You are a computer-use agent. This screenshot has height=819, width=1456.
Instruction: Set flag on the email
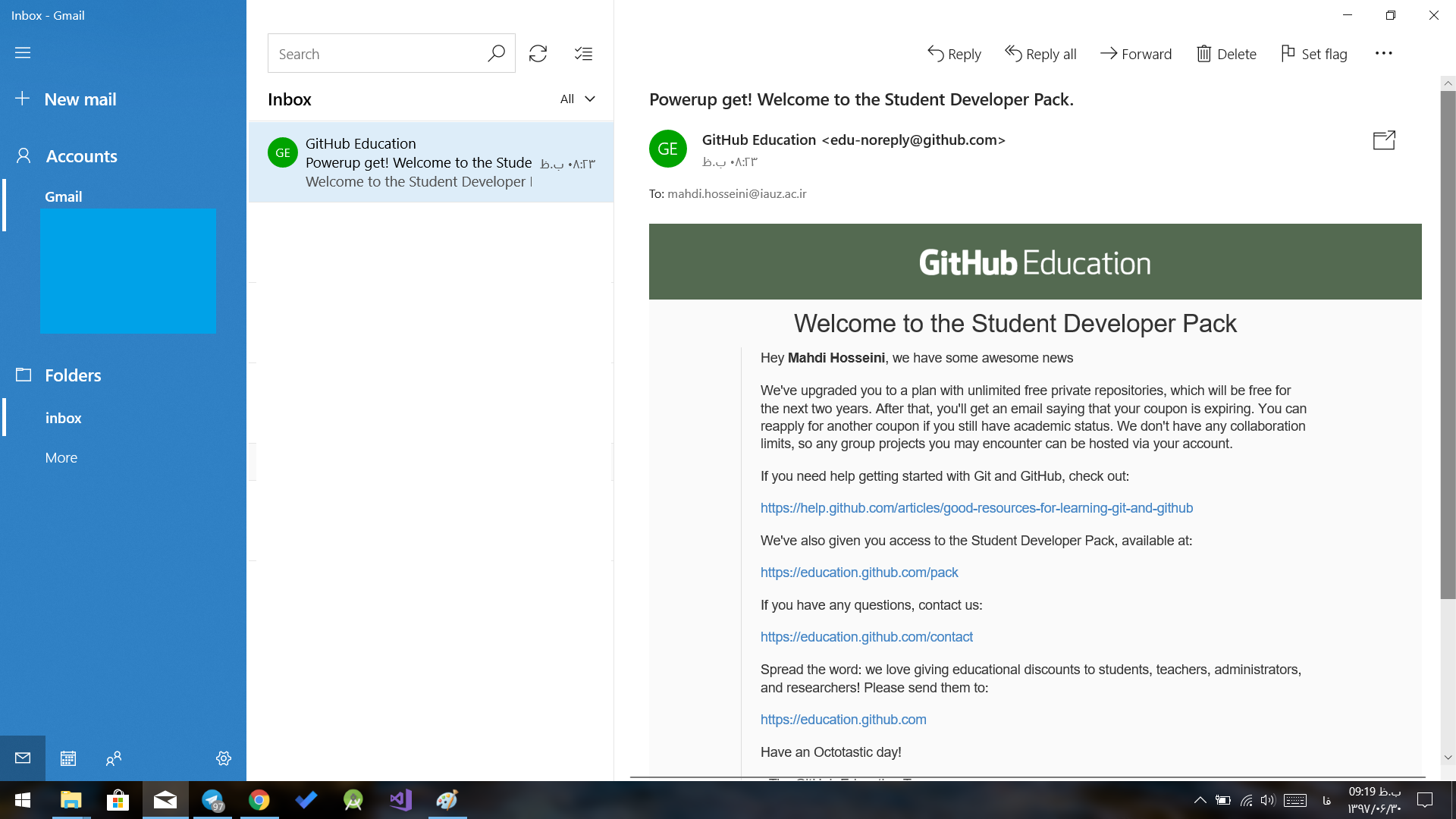coord(1313,53)
